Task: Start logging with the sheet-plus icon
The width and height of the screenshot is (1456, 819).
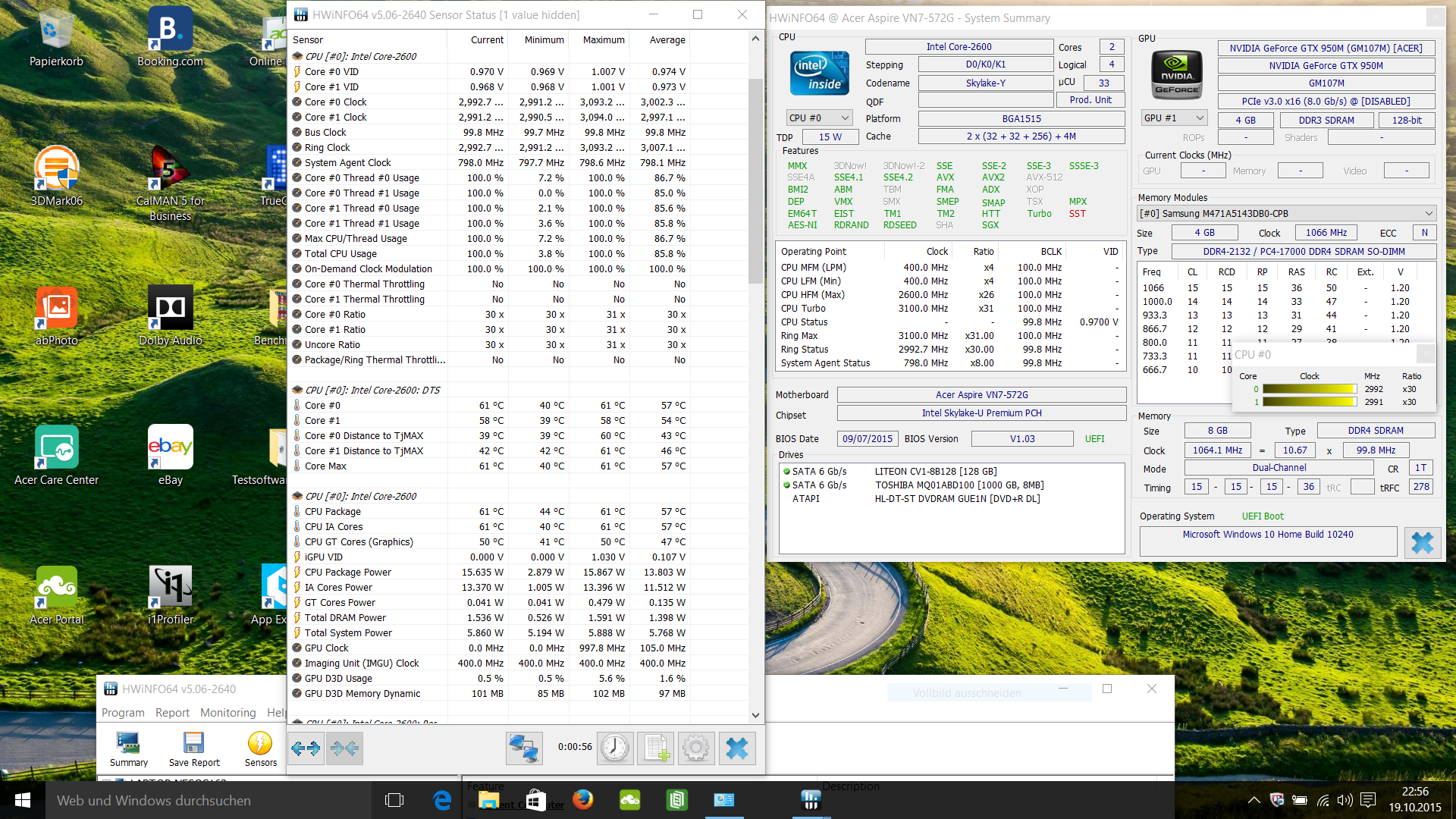Action: click(656, 749)
